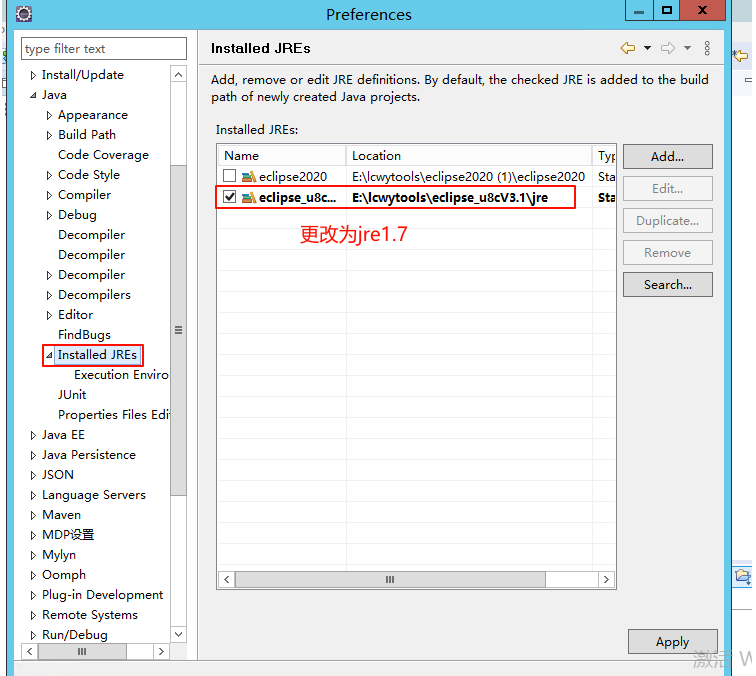
Task: Open the additional dialog actions menu icon
Action: tap(707, 48)
